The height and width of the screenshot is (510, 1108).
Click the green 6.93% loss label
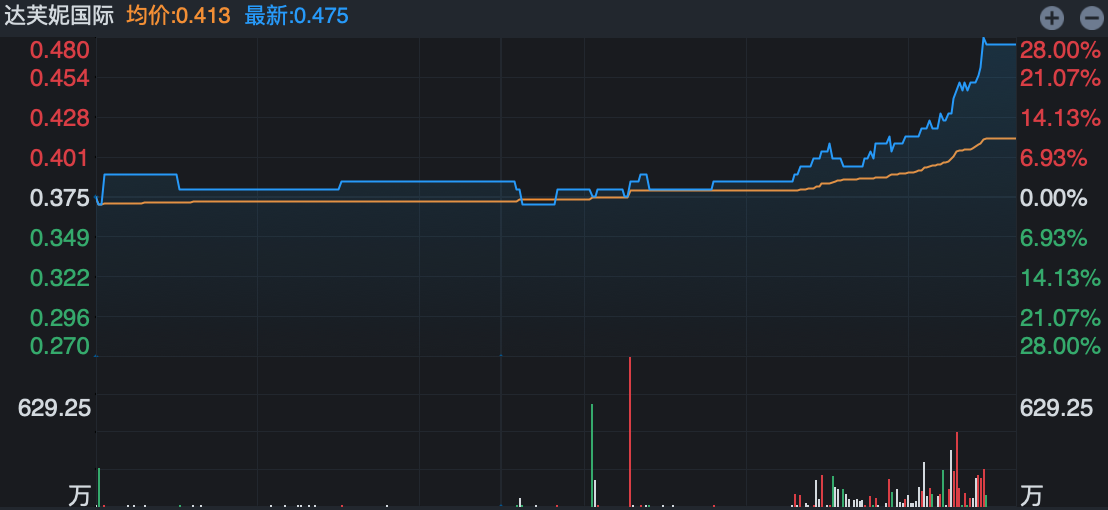(1054, 238)
